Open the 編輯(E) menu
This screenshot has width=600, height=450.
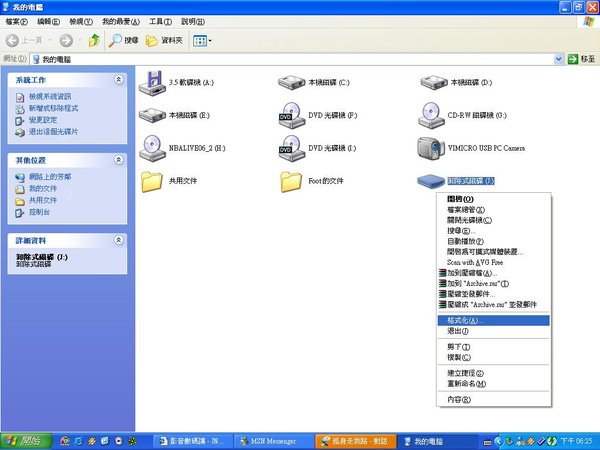point(49,22)
